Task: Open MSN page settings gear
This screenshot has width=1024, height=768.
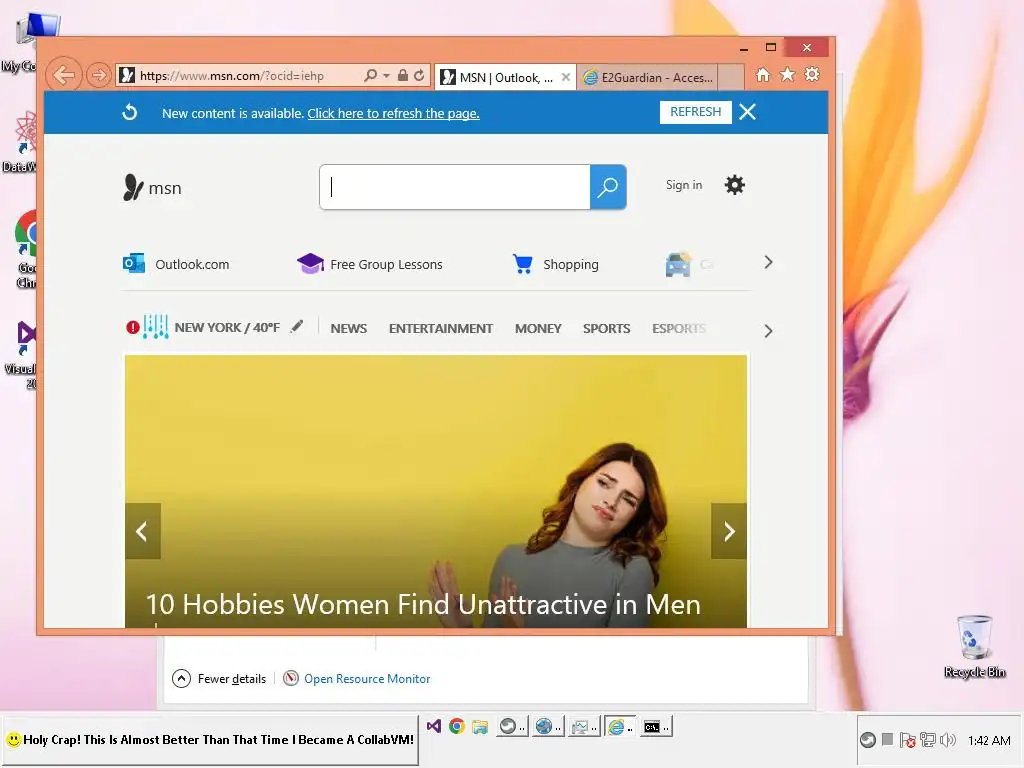Action: coord(735,185)
